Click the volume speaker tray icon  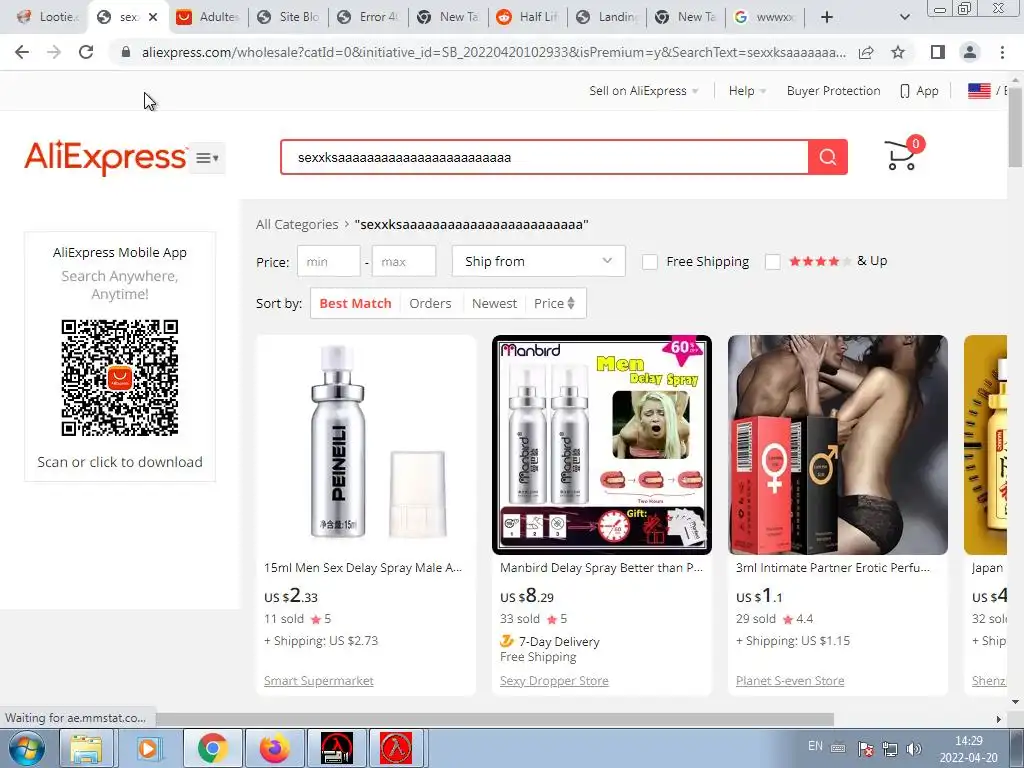click(x=914, y=748)
